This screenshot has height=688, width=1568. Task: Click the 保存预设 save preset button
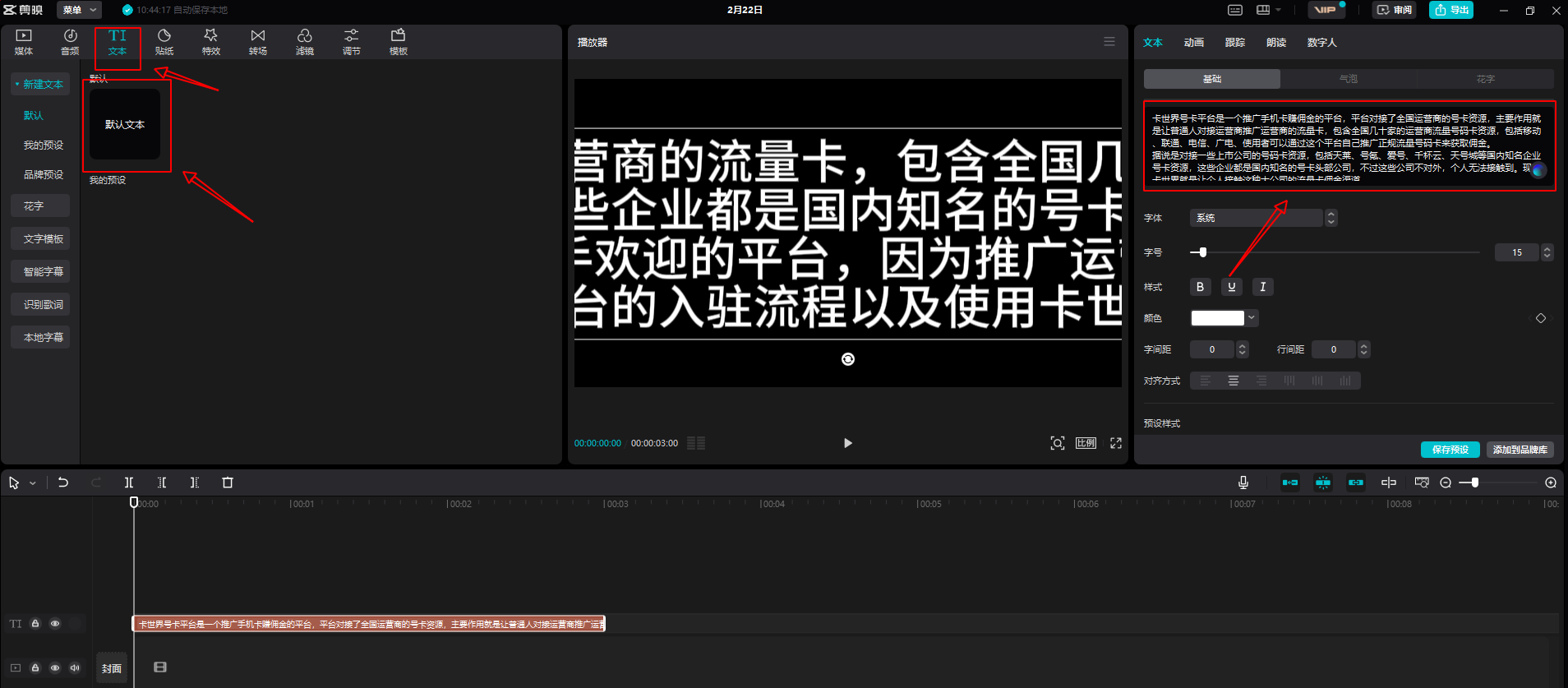click(1450, 450)
